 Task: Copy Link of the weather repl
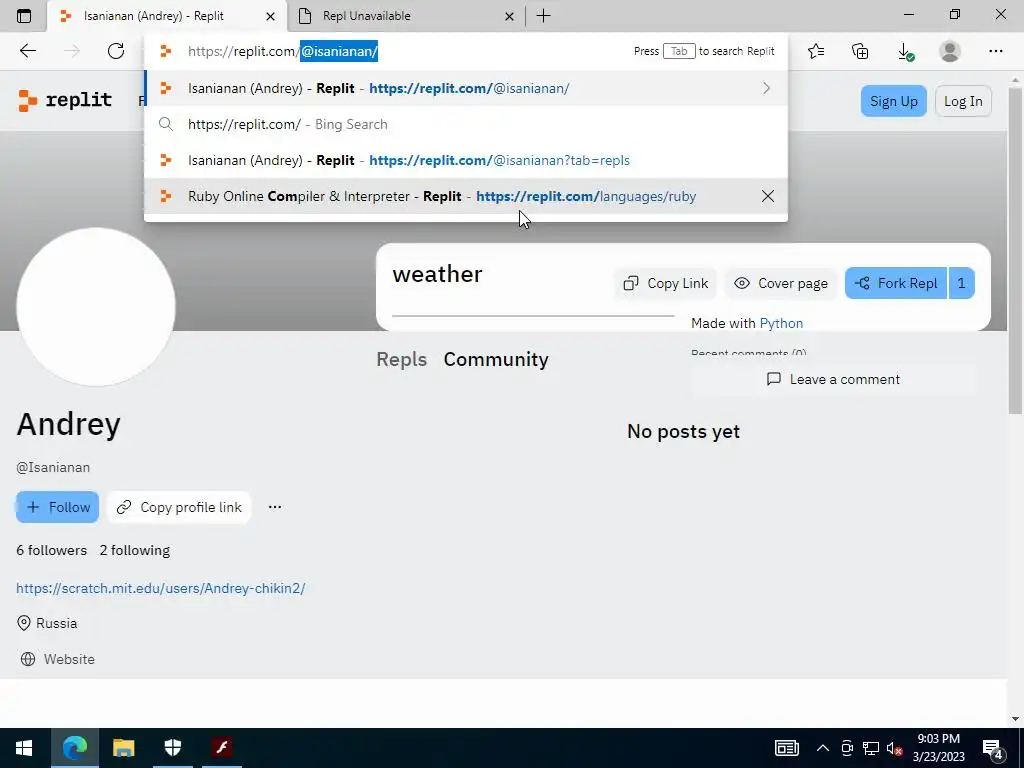[x=665, y=283]
